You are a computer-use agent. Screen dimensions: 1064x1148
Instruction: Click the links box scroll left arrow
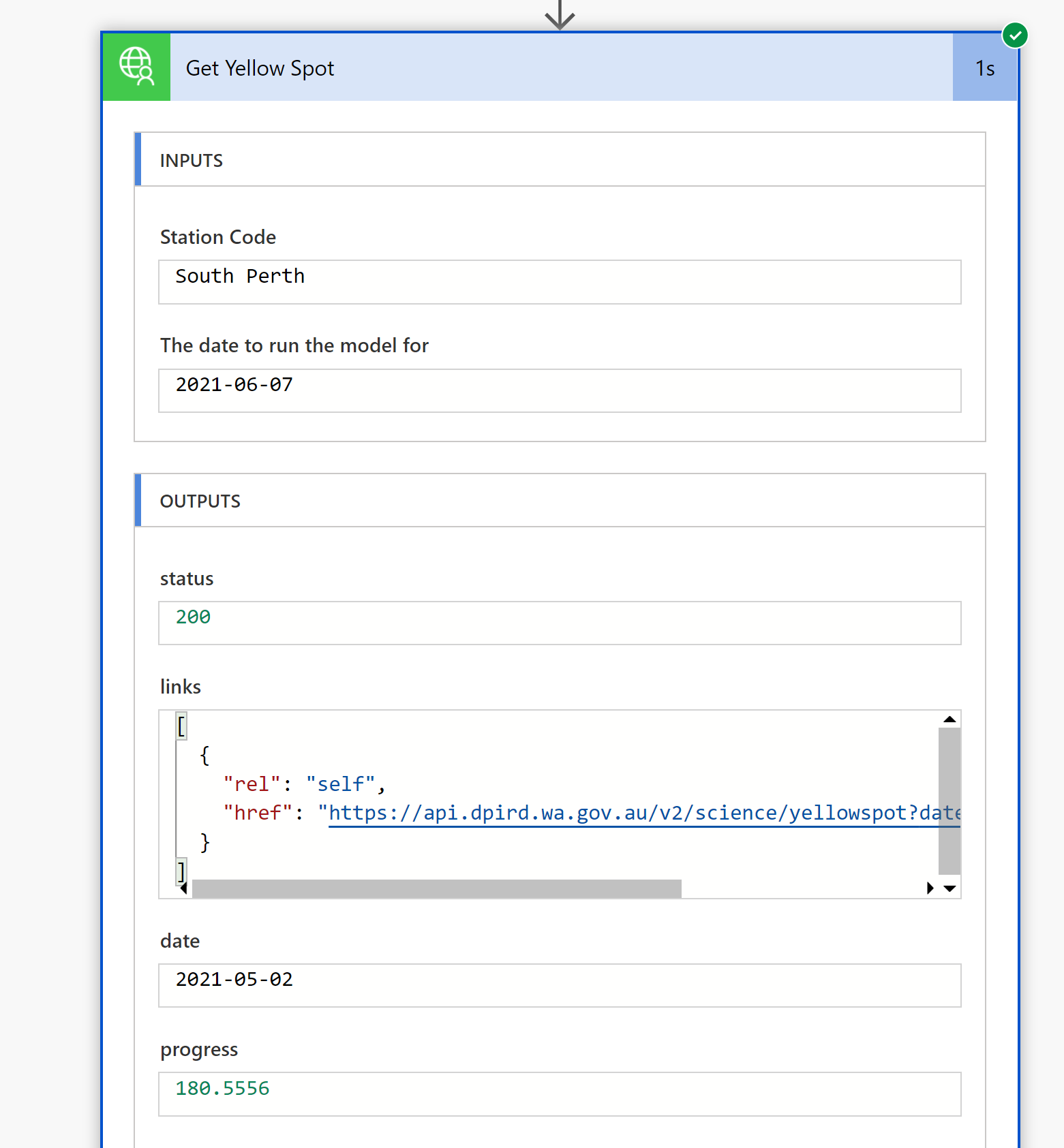click(184, 888)
